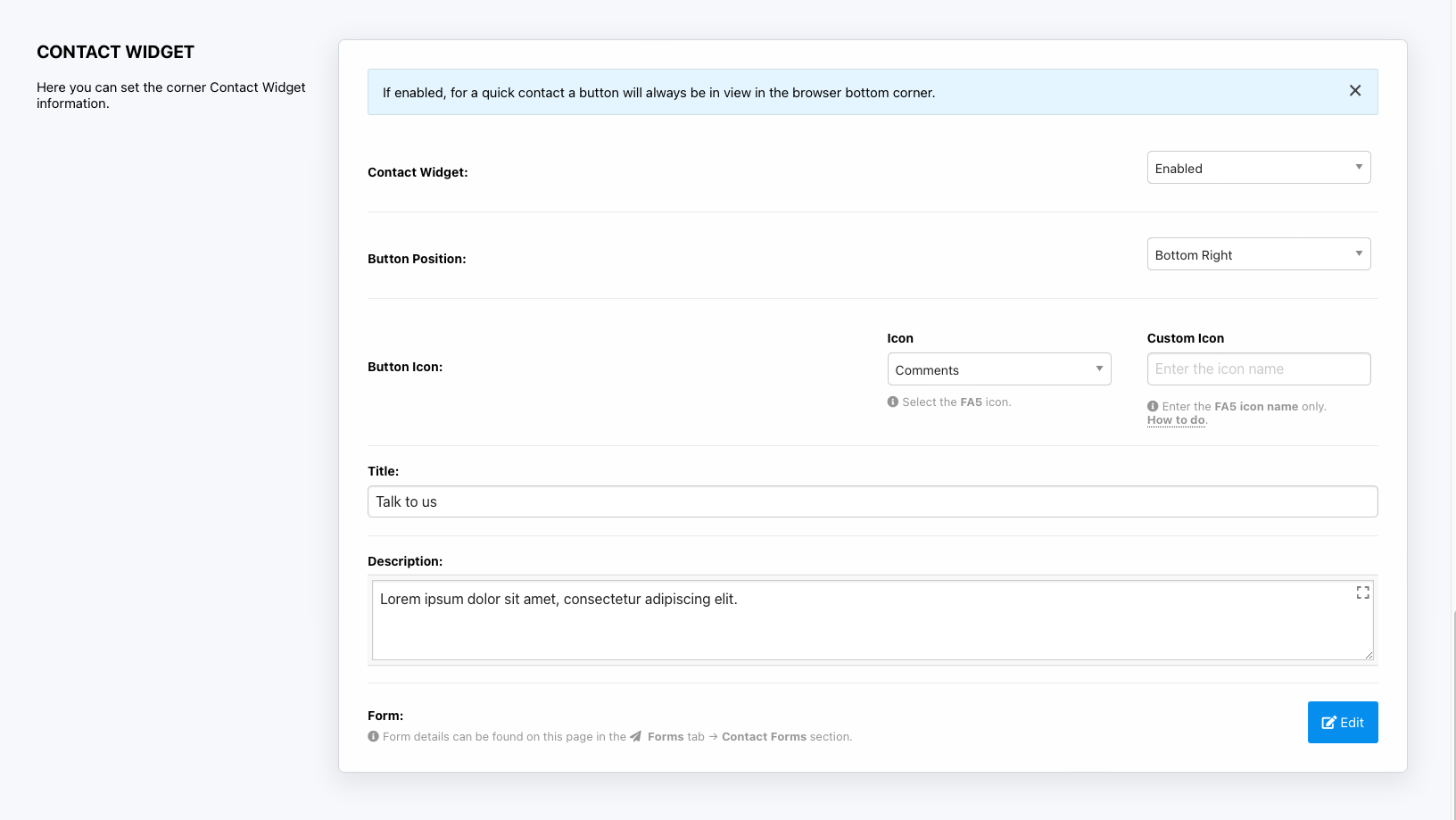Click the Custom Icon name field
This screenshot has height=820, width=1456.
[1258, 369]
